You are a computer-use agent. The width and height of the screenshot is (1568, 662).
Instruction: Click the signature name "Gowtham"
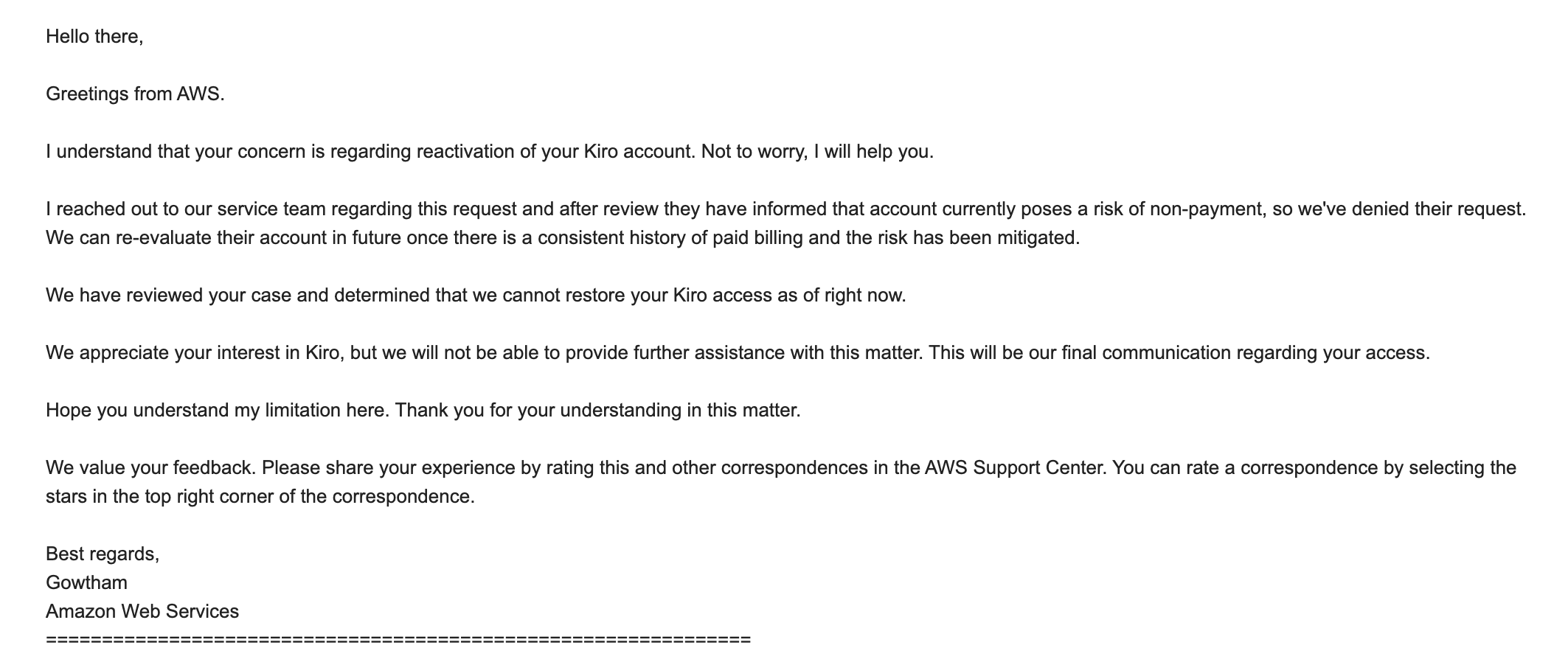click(x=86, y=582)
